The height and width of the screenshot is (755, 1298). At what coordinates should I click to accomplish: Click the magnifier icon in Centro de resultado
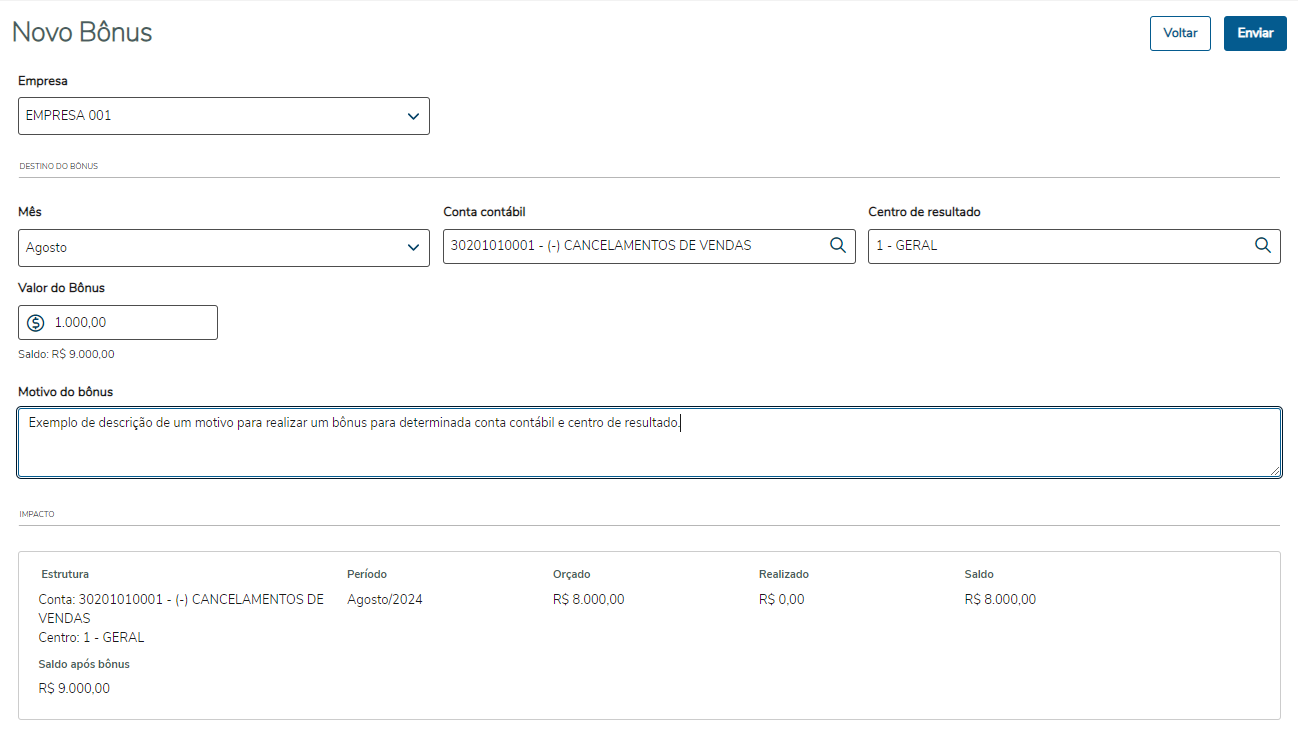pos(1263,246)
